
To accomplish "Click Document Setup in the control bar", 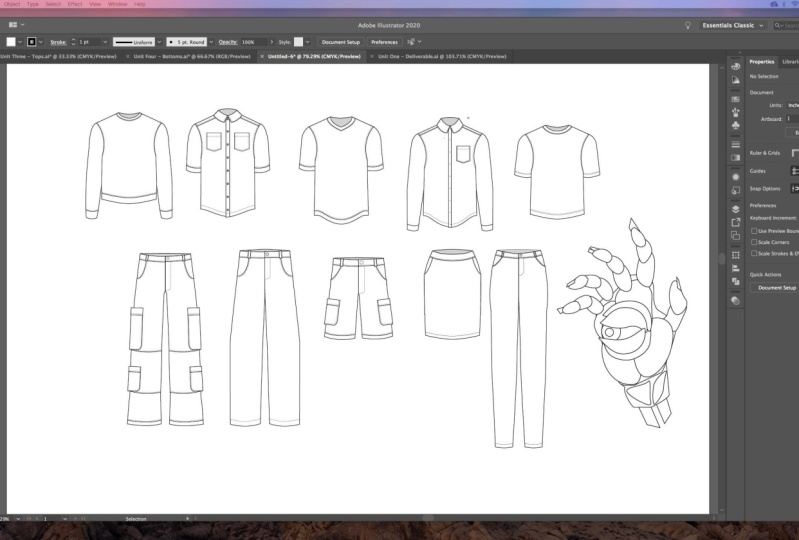I will 340,42.
